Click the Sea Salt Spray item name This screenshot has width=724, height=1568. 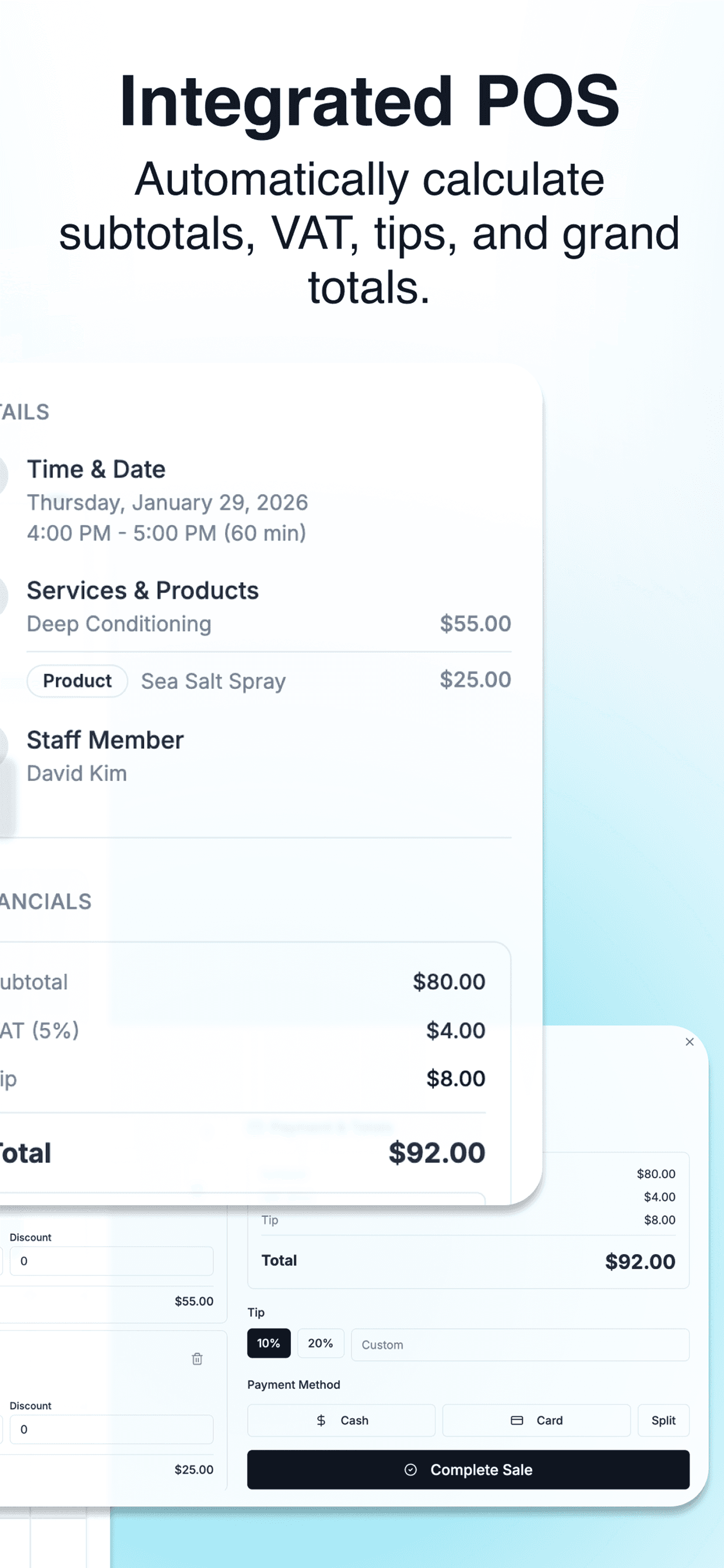tap(213, 681)
